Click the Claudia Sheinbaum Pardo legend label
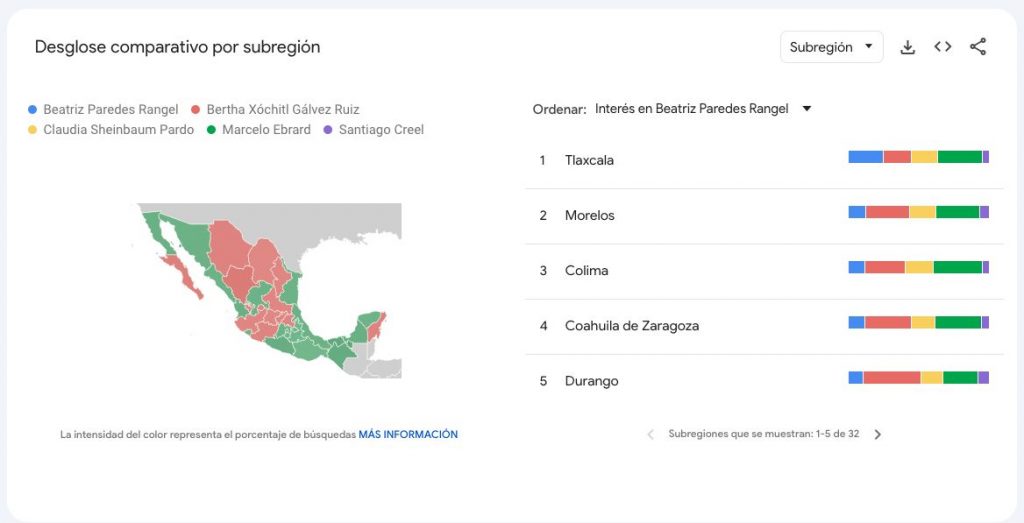 point(118,130)
